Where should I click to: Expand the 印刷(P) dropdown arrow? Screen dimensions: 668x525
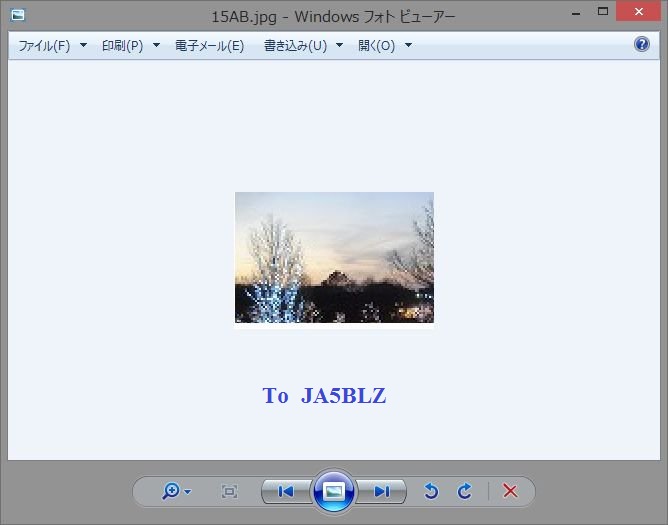(x=156, y=45)
